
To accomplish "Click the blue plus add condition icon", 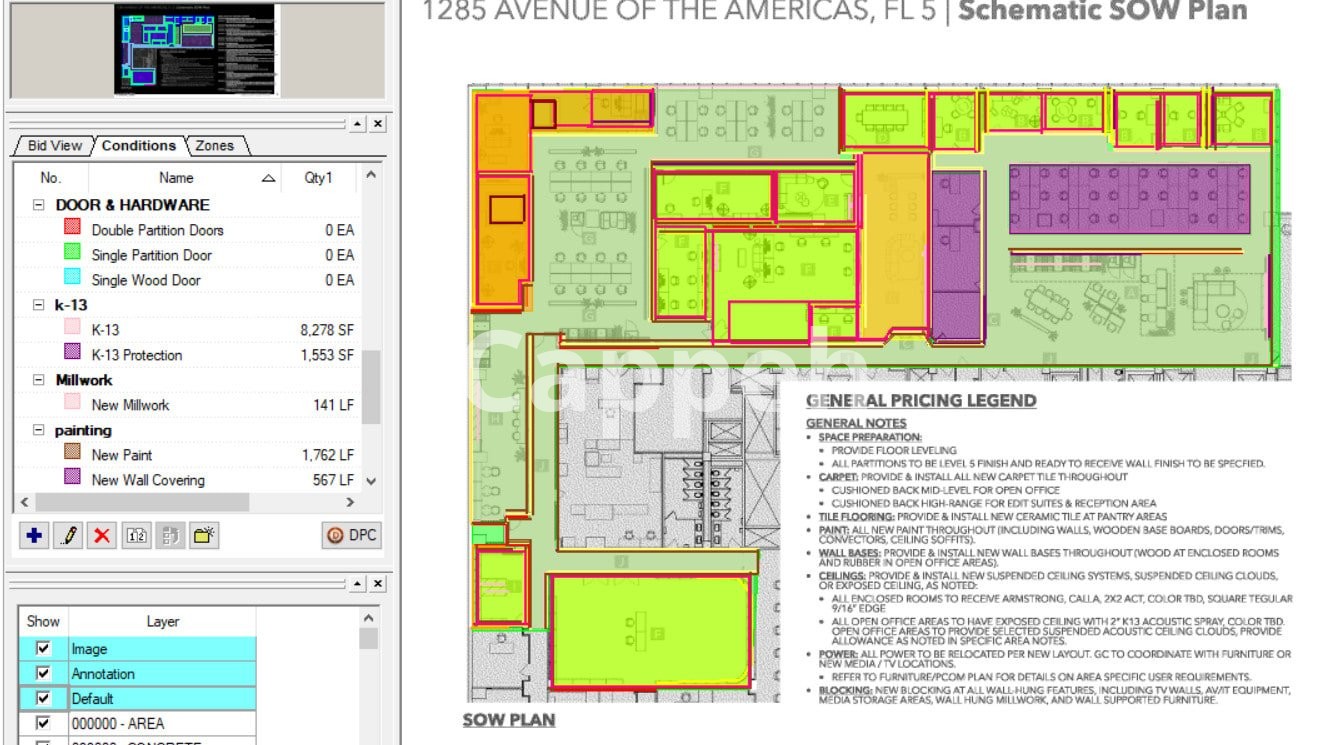I will click(34, 536).
